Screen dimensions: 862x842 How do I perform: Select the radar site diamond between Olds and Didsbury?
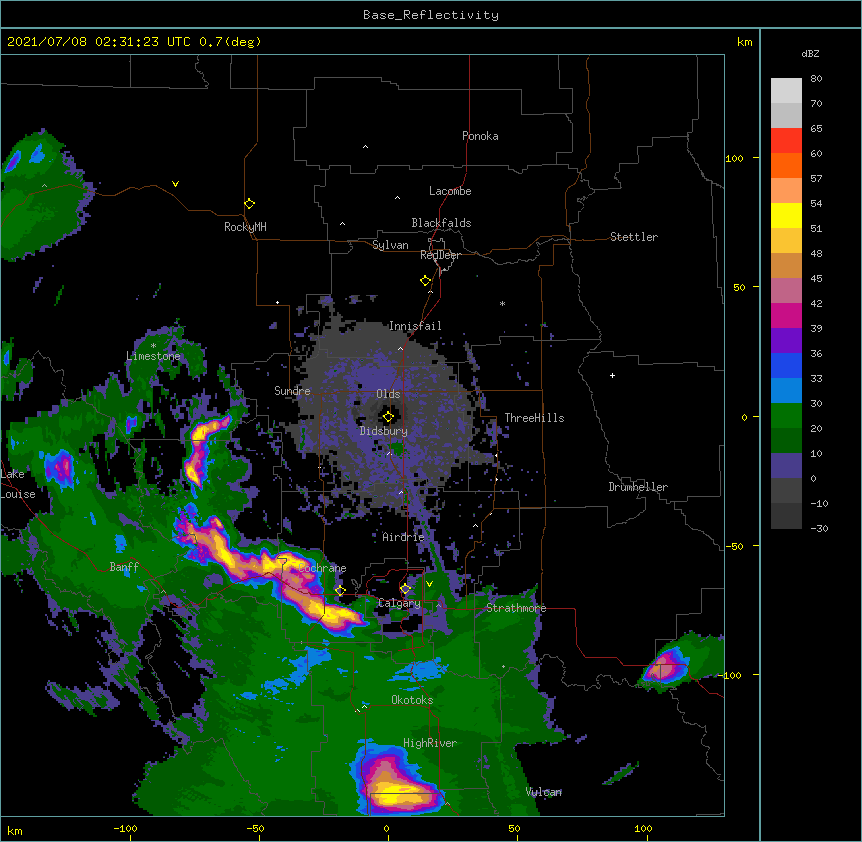coord(388,417)
